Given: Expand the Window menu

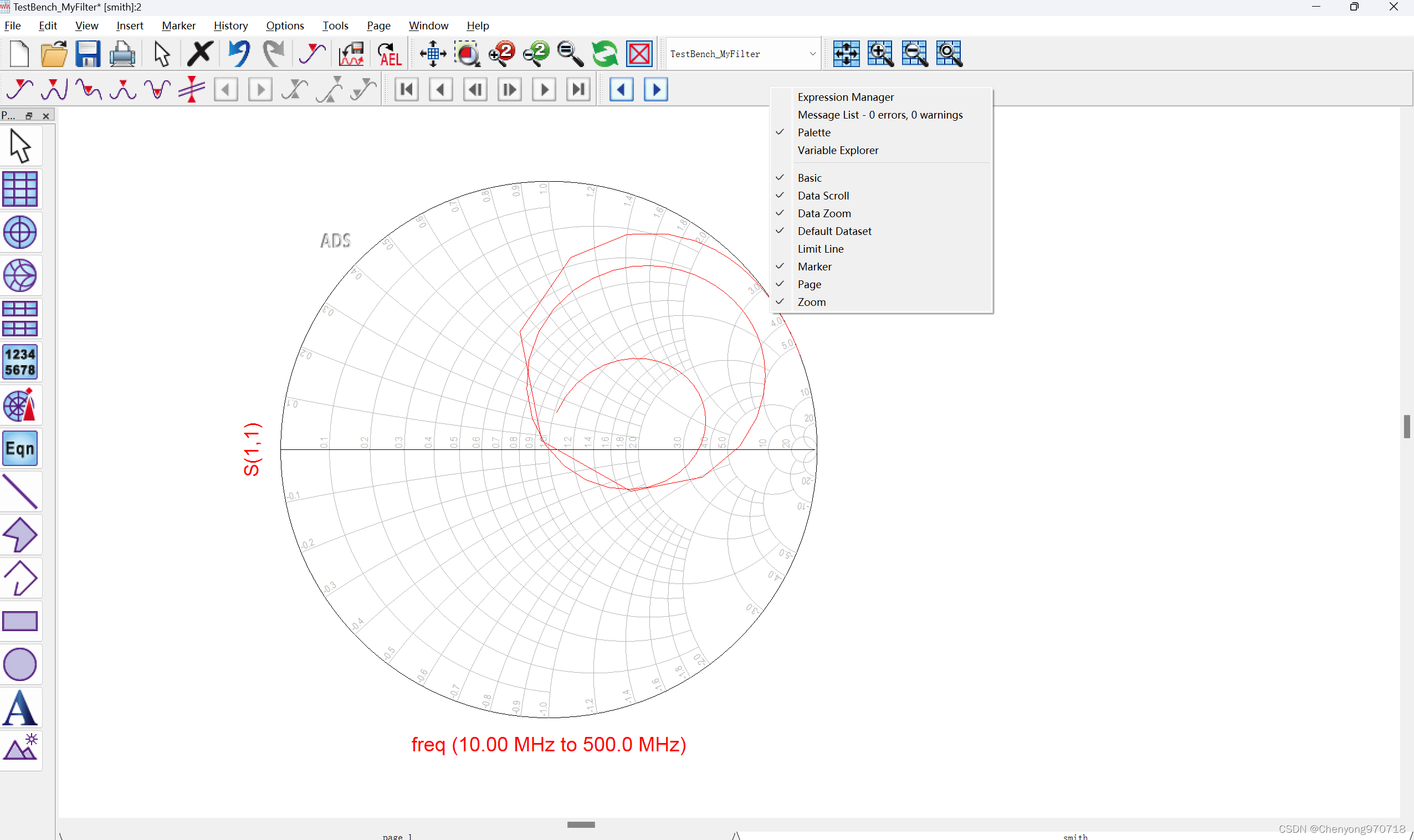Looking at the screenshot, I should [x=428, y=25].
